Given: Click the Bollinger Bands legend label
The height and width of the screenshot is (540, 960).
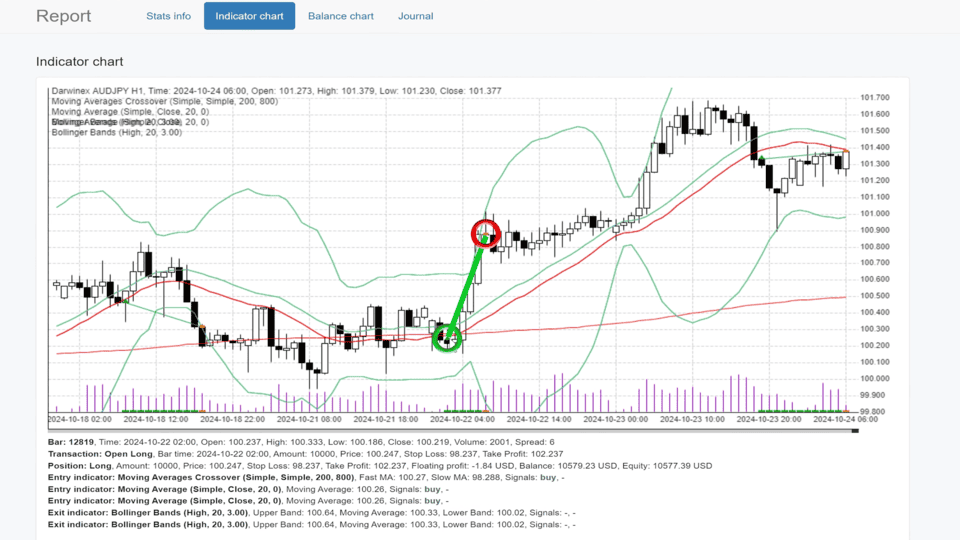Looking at the screenshot, I should 115,132.
